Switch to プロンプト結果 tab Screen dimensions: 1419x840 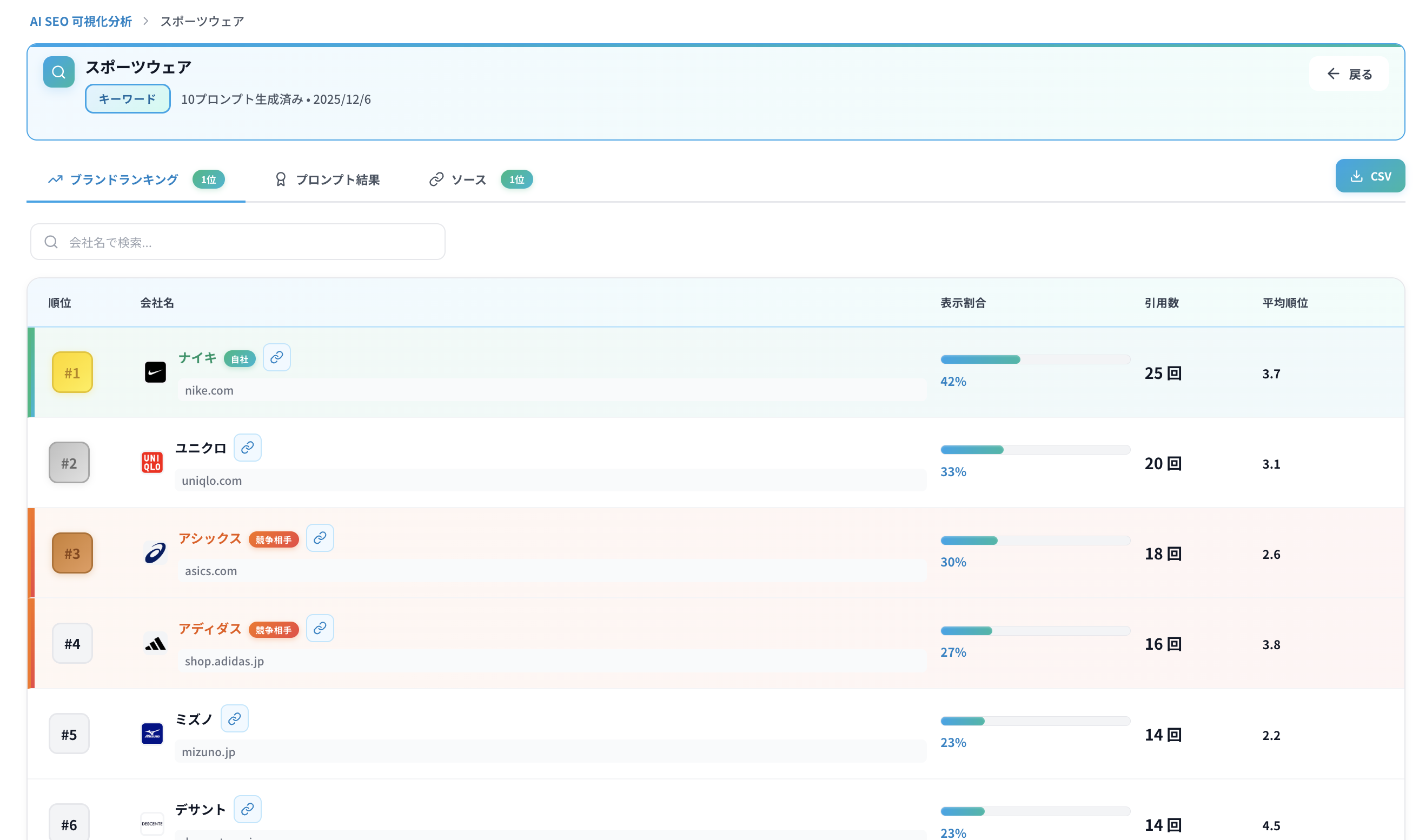[327, 179]
